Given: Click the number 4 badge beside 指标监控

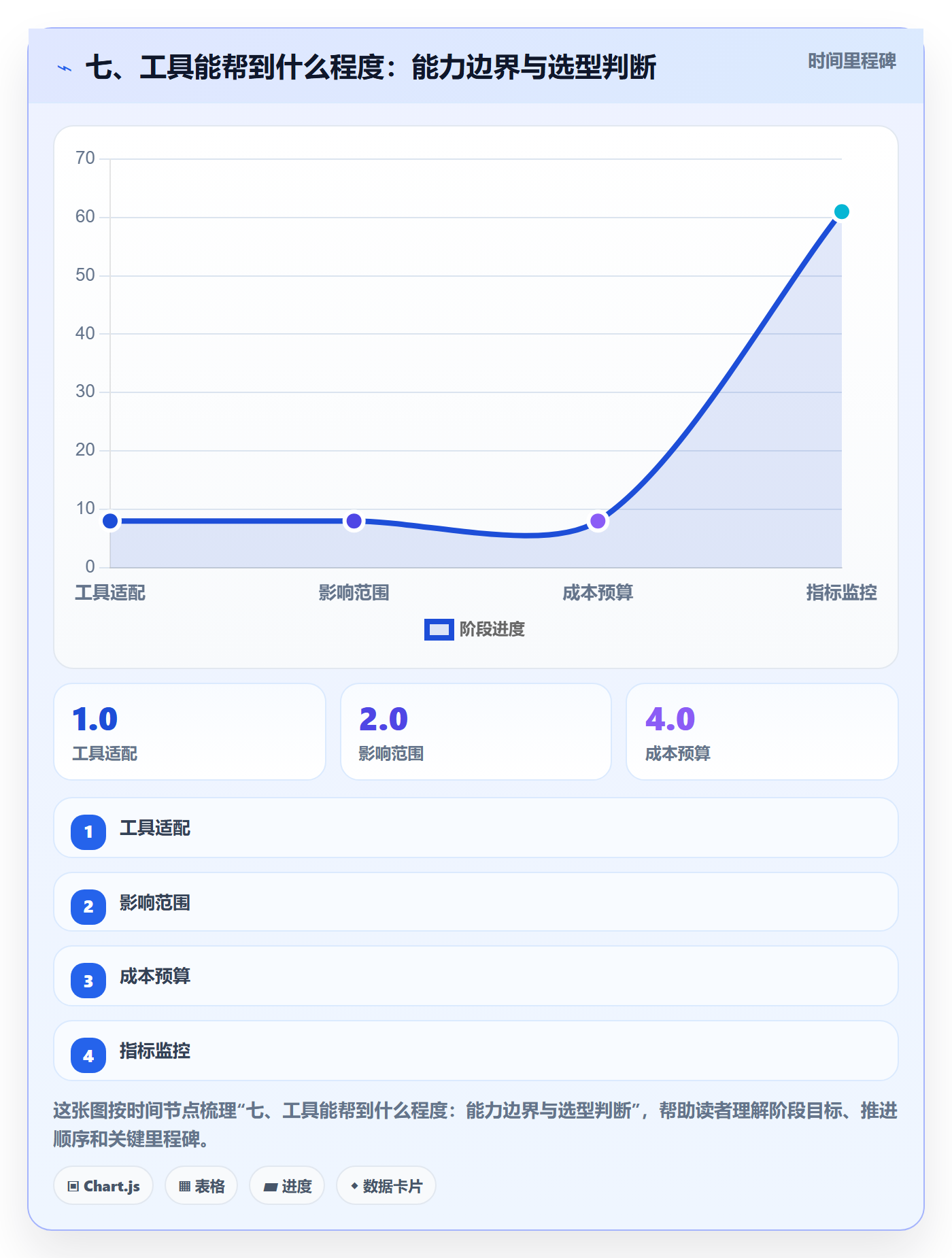Looking at the screenshot, I should pyautogui.click(x=88, y=1055).
